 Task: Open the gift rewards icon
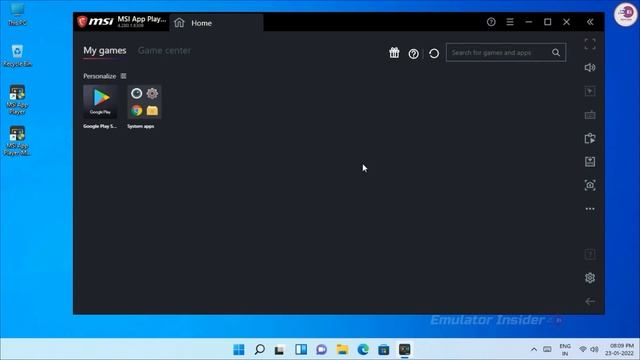(x=394, y=53)
